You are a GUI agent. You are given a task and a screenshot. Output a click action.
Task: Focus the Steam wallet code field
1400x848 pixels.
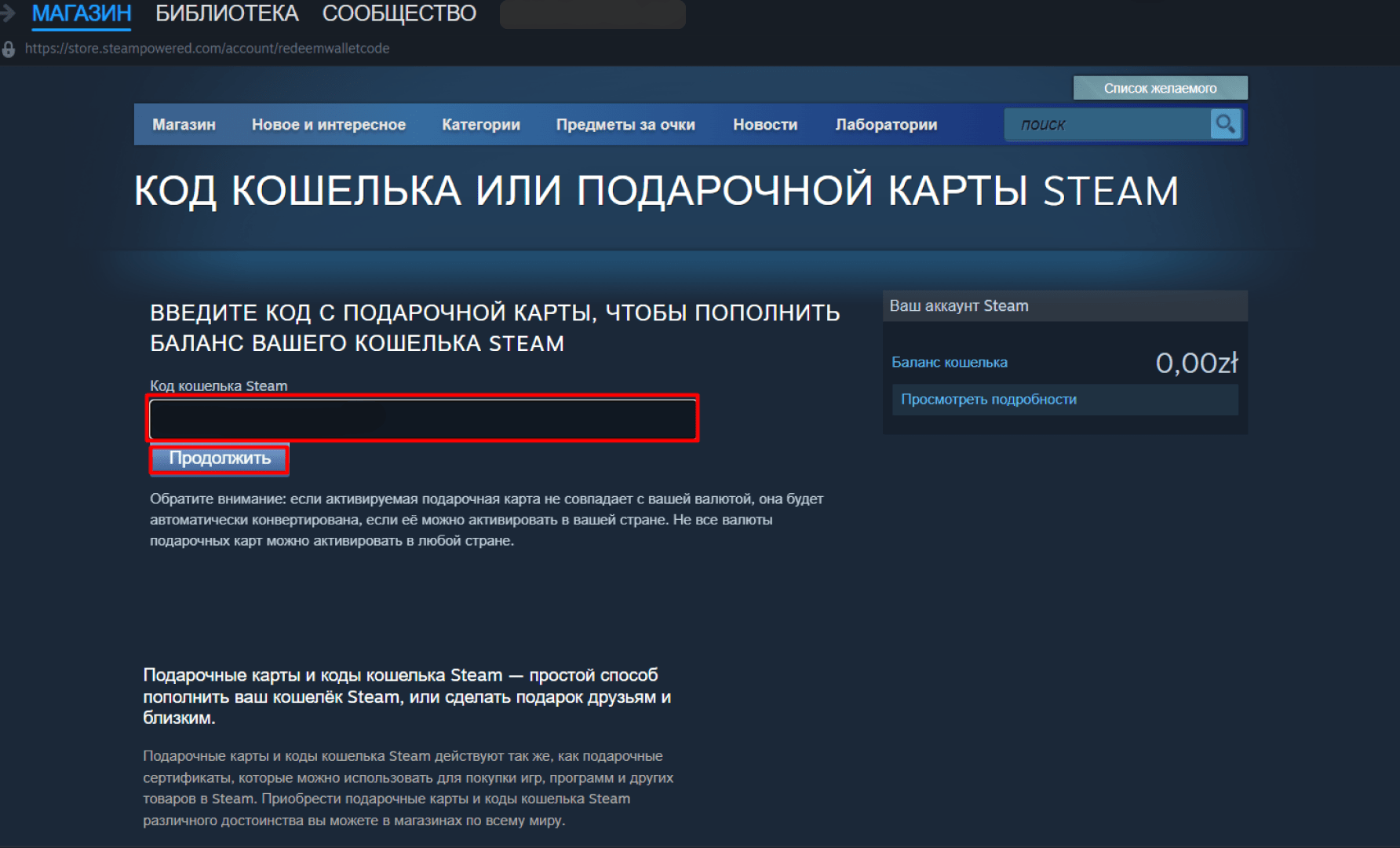[x=423, y=419]
